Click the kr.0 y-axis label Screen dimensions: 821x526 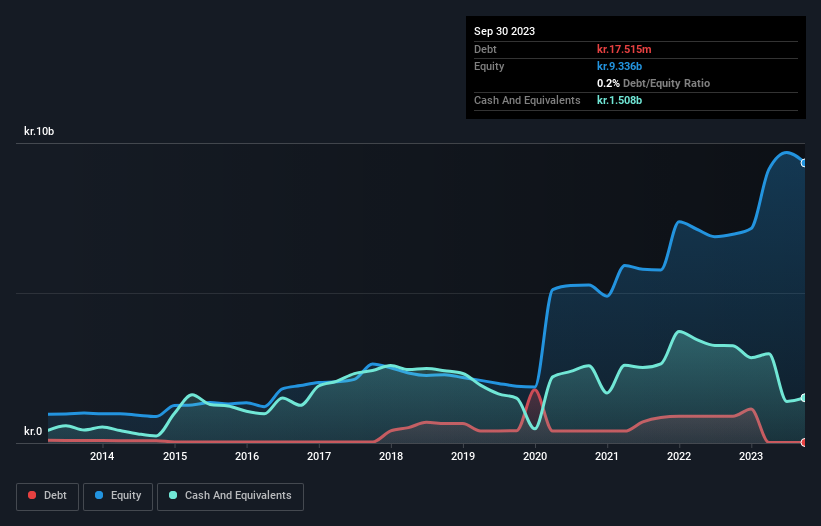33,431
